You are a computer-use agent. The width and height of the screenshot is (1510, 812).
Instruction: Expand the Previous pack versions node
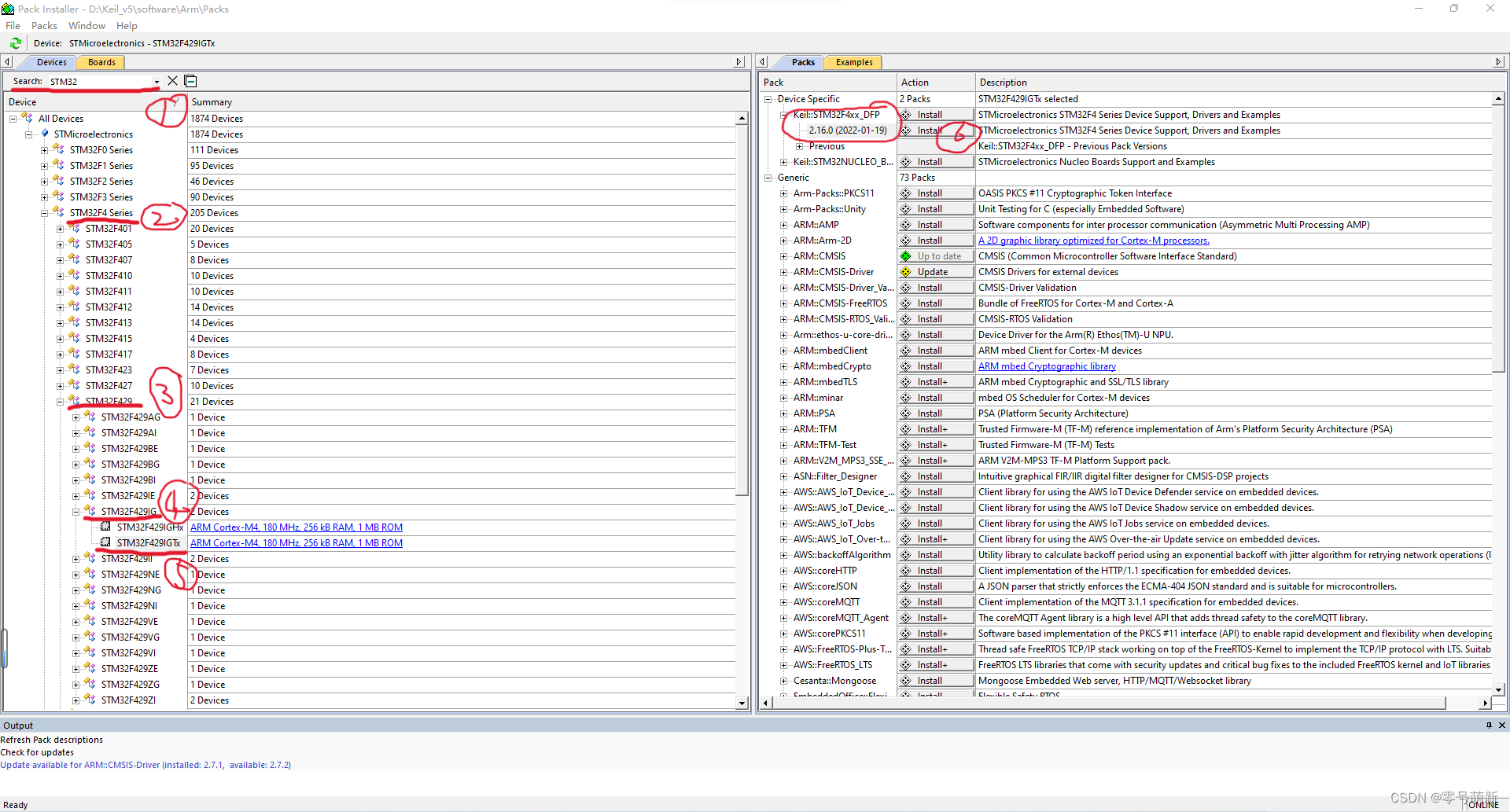coord(800,146)
